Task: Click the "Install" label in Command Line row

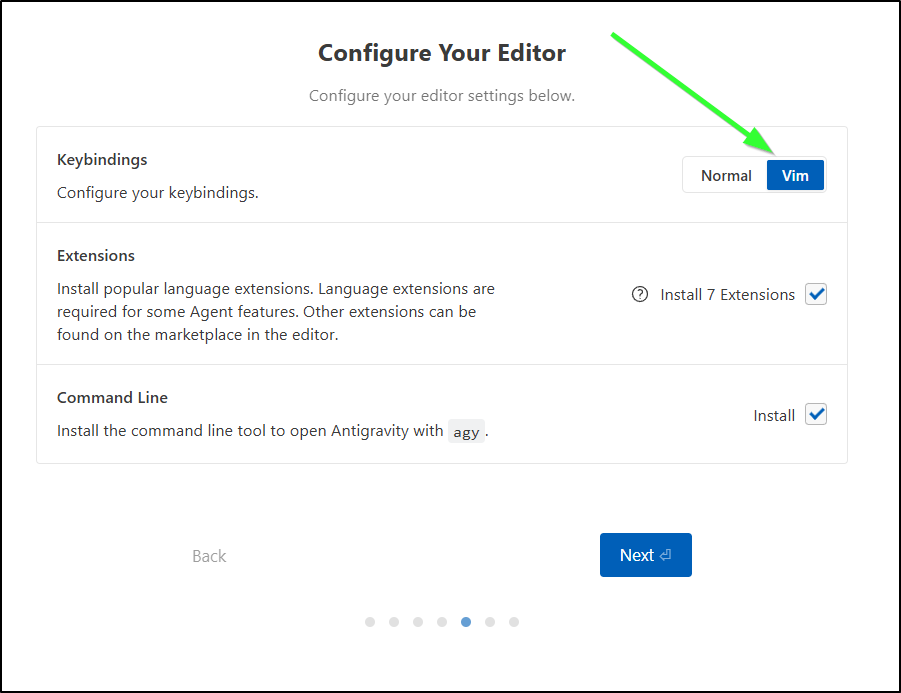Action: pos(774,415)
